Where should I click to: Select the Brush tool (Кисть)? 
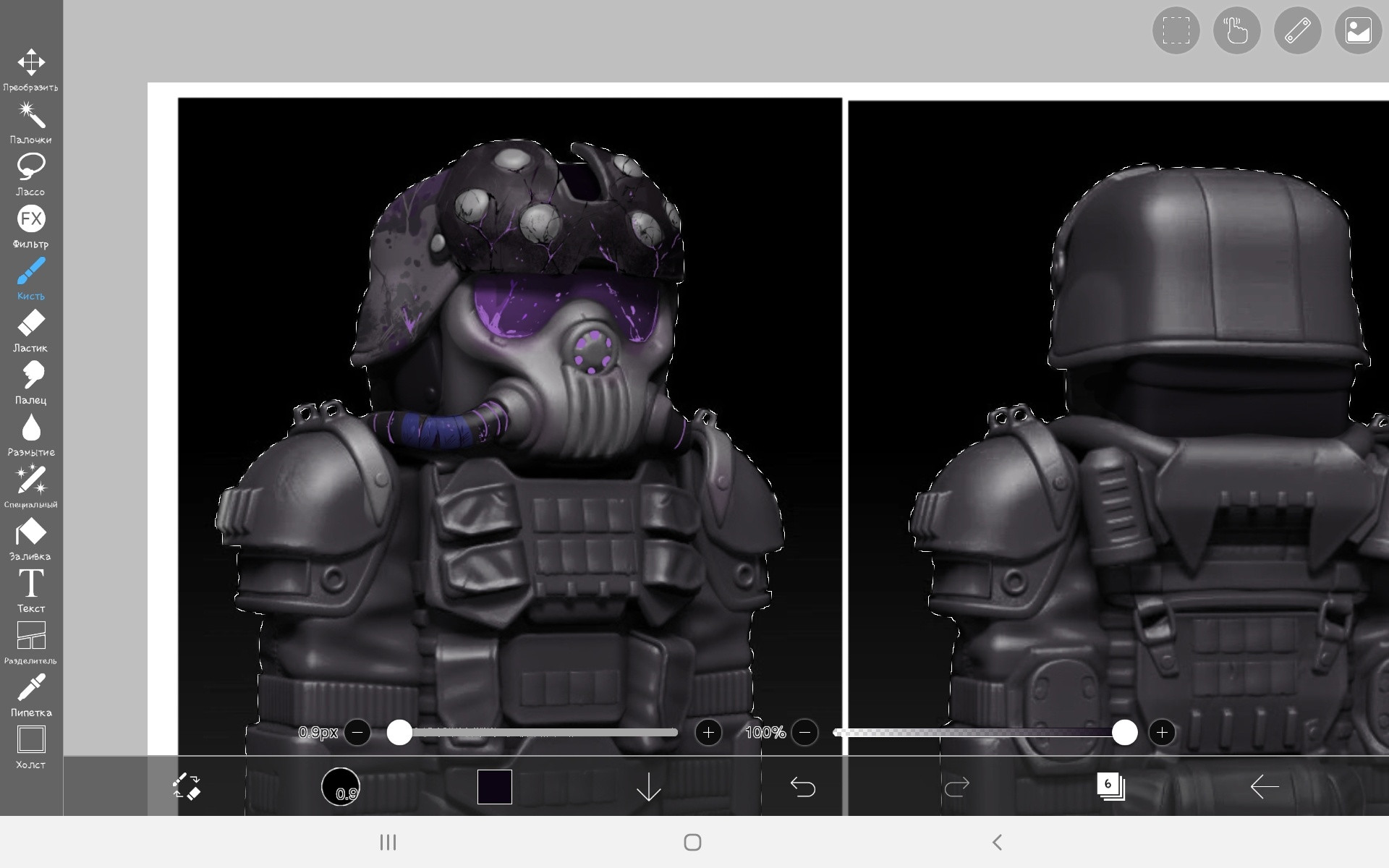coord(31,278)
